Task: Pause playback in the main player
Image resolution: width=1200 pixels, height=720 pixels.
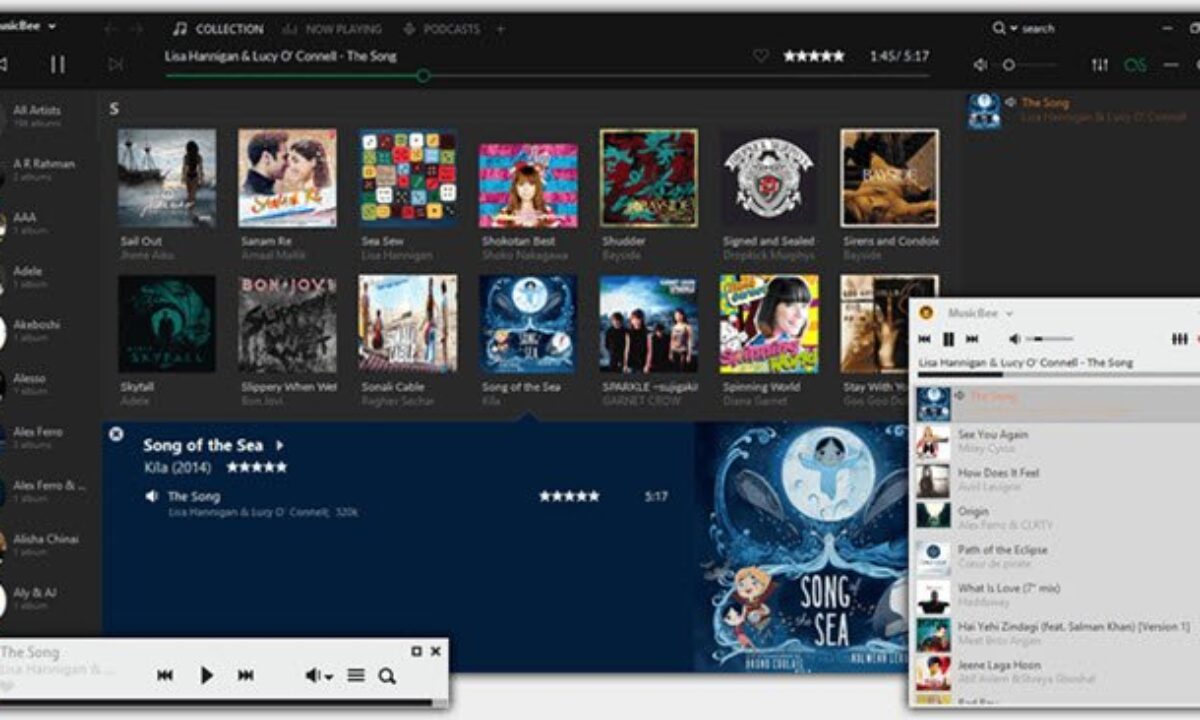Action: click(x=58, y=64)
